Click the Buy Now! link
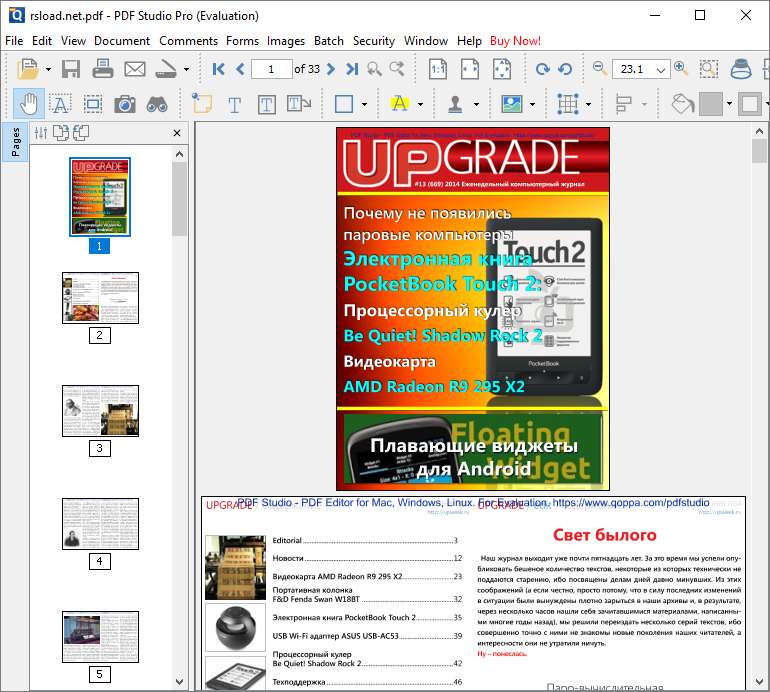Screen dimensions: 770x692 click(x=515, y=41)
